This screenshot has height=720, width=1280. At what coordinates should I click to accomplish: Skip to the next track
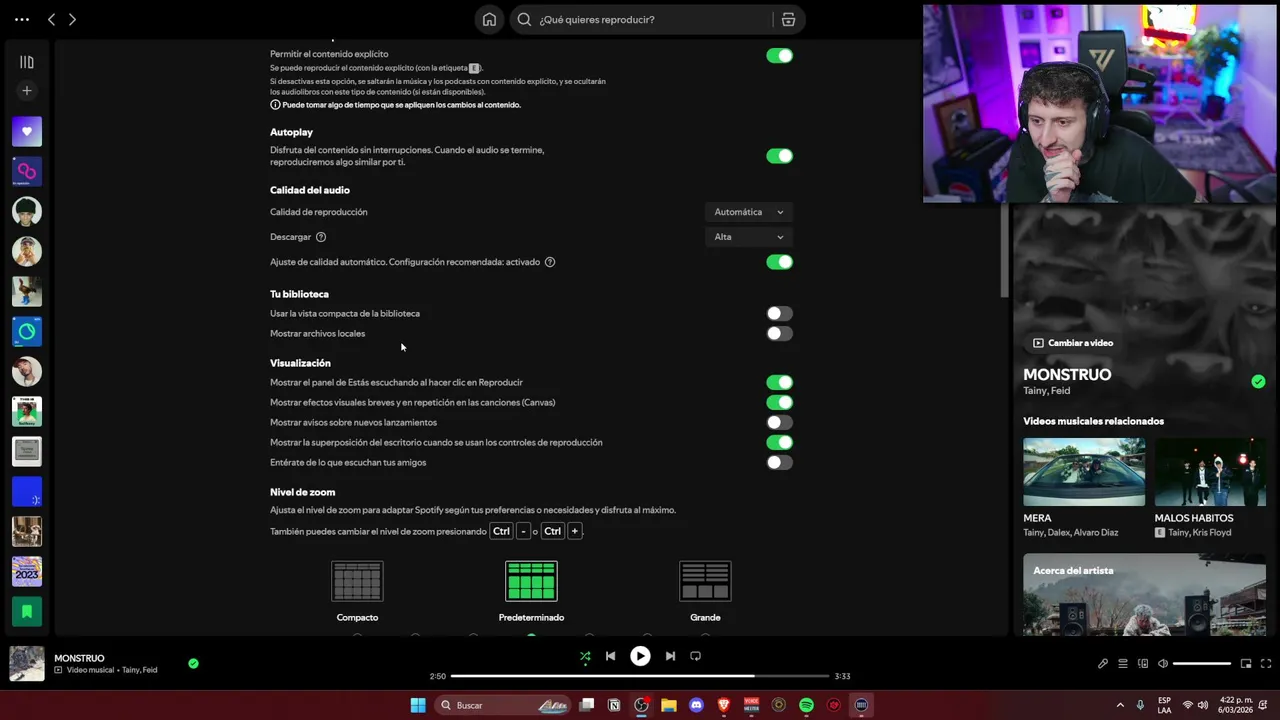(670, 656)
